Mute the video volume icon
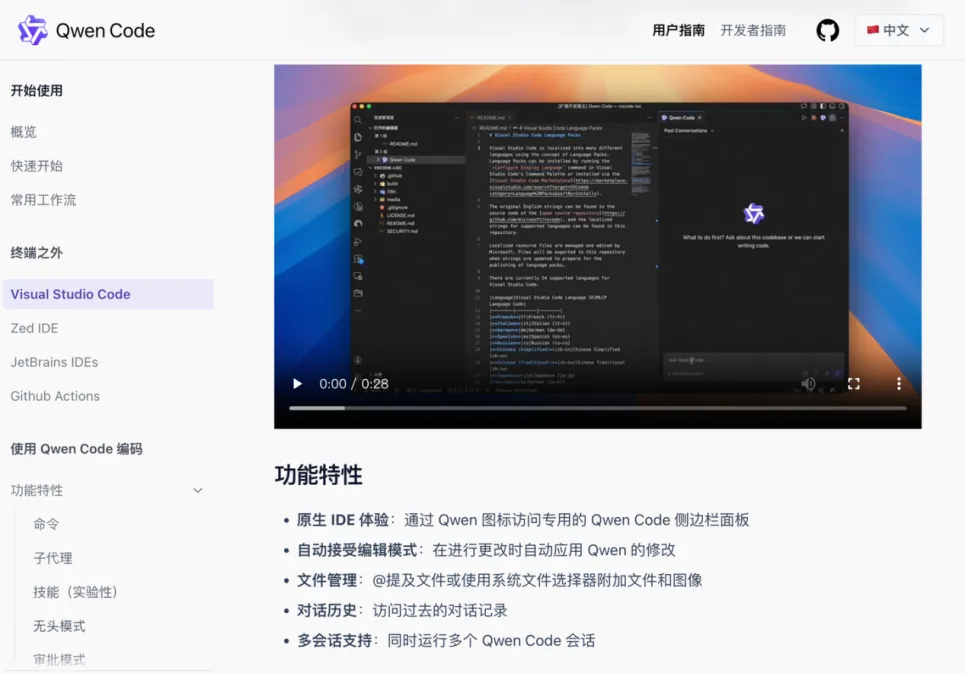 click(808, 384)
